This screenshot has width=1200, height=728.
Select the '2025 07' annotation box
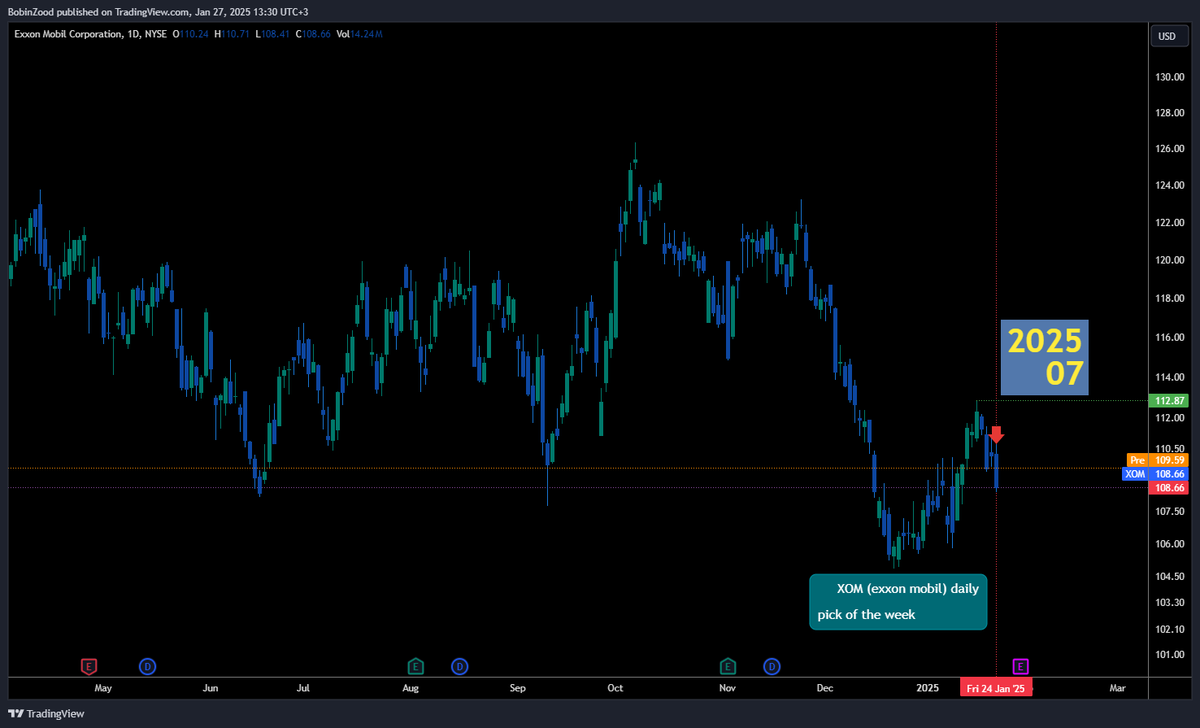(x=1044, y=357)
